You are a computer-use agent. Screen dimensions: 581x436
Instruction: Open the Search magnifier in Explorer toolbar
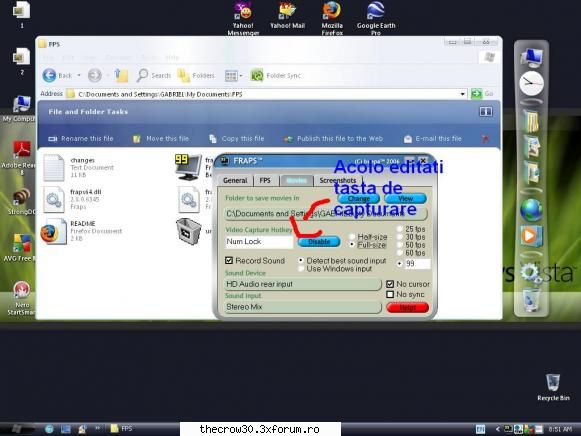point(142,75)
